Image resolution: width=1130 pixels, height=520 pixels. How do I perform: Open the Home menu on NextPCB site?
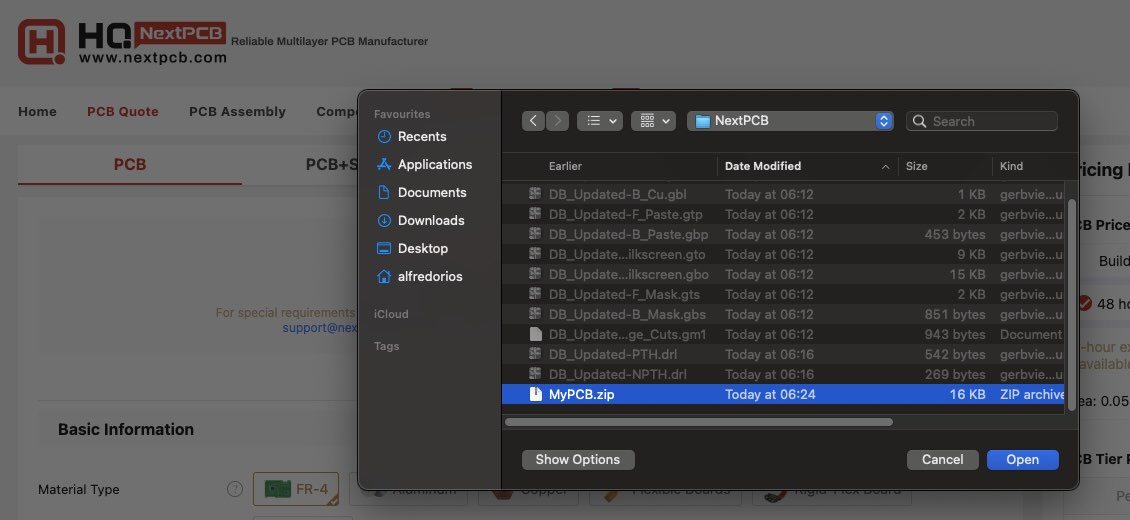pos(37,112)
